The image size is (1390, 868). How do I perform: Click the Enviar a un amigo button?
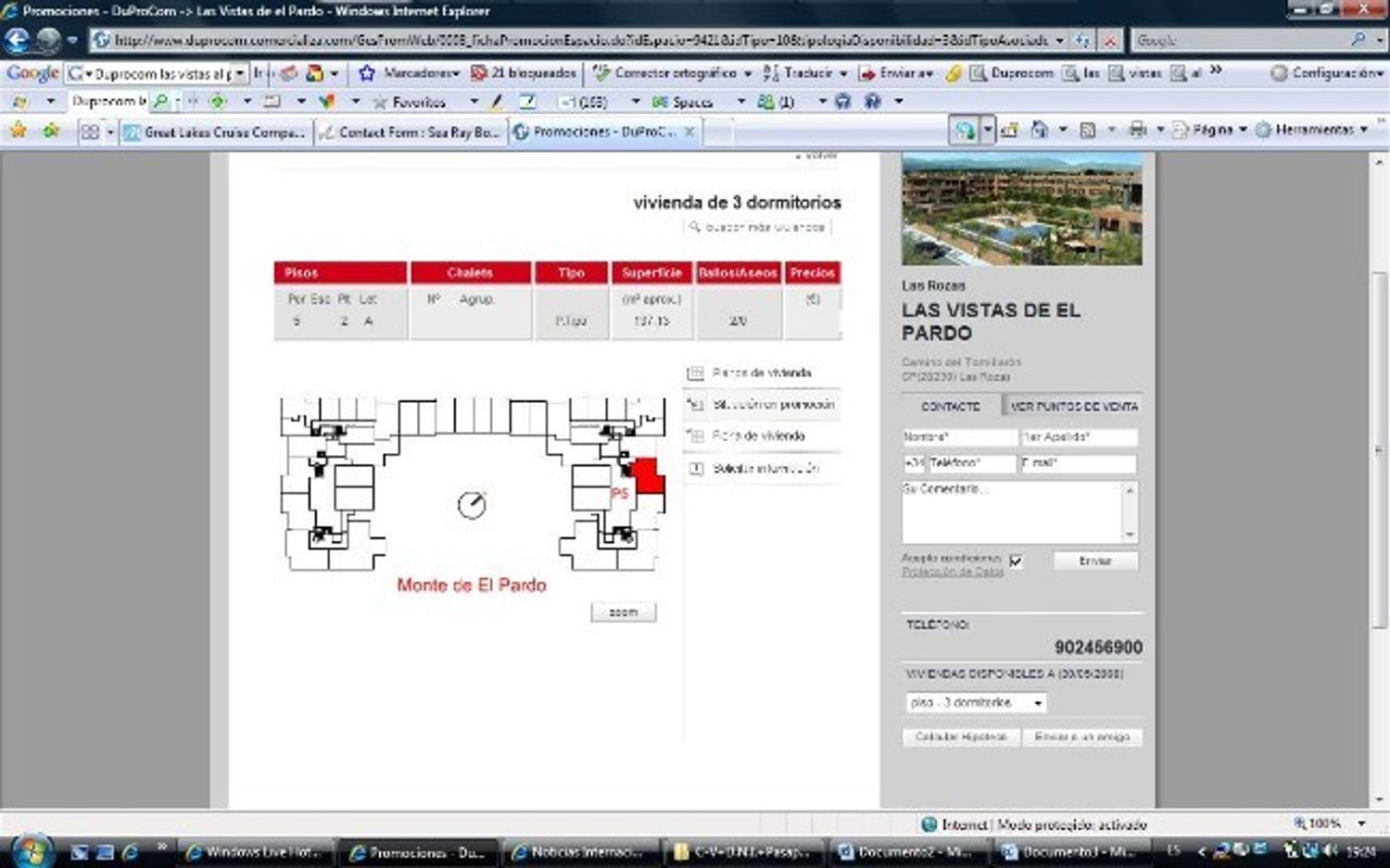pos(1081,737)
